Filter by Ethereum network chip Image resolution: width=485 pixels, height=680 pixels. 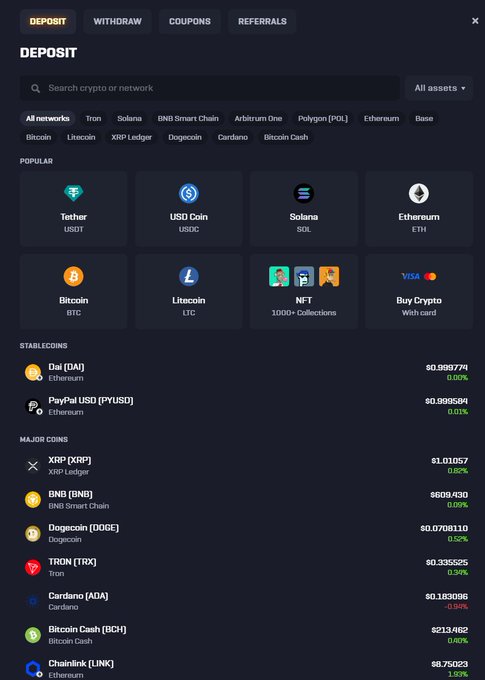coord(381,118)
